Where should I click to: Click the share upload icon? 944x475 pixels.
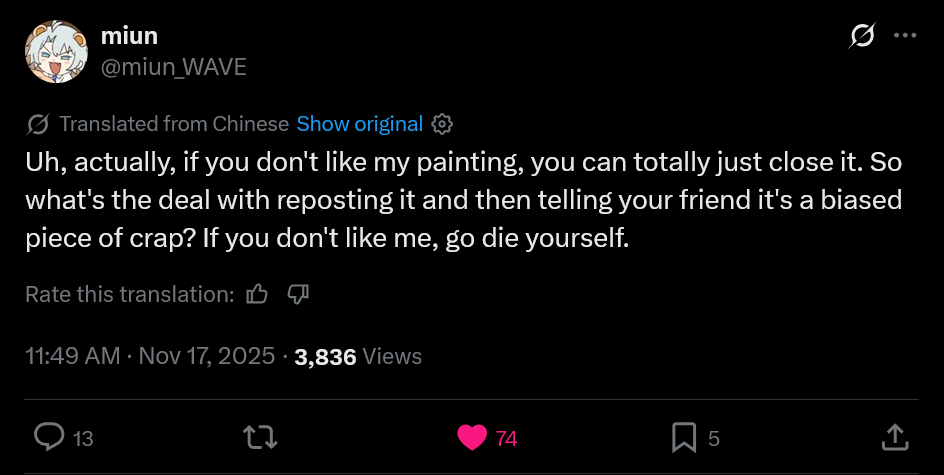click(894, 437)
